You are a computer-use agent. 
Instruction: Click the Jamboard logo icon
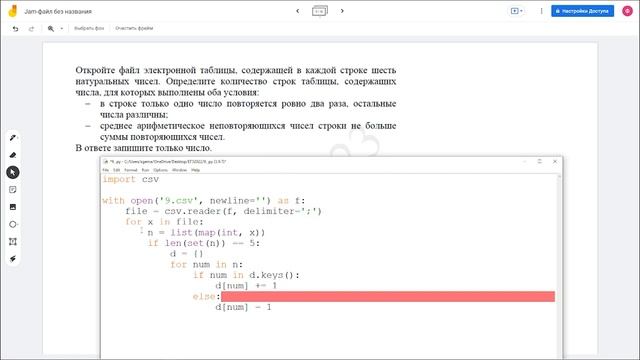13,11
